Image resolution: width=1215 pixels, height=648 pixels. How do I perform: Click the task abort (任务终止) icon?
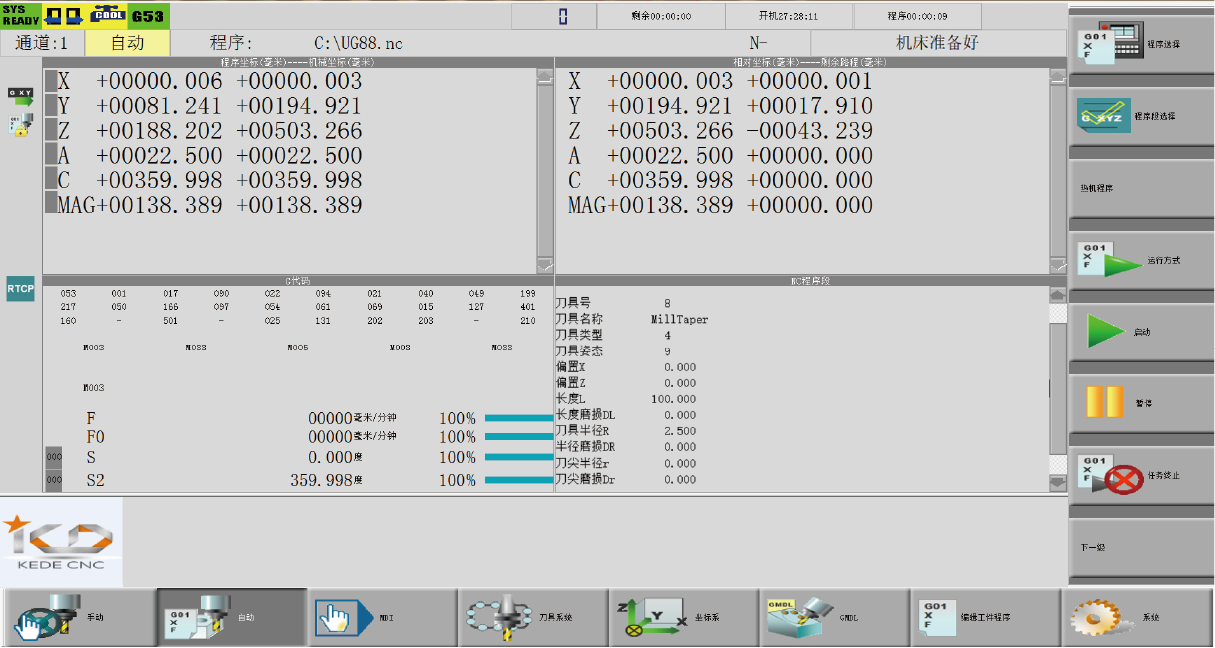(1108, 475)
